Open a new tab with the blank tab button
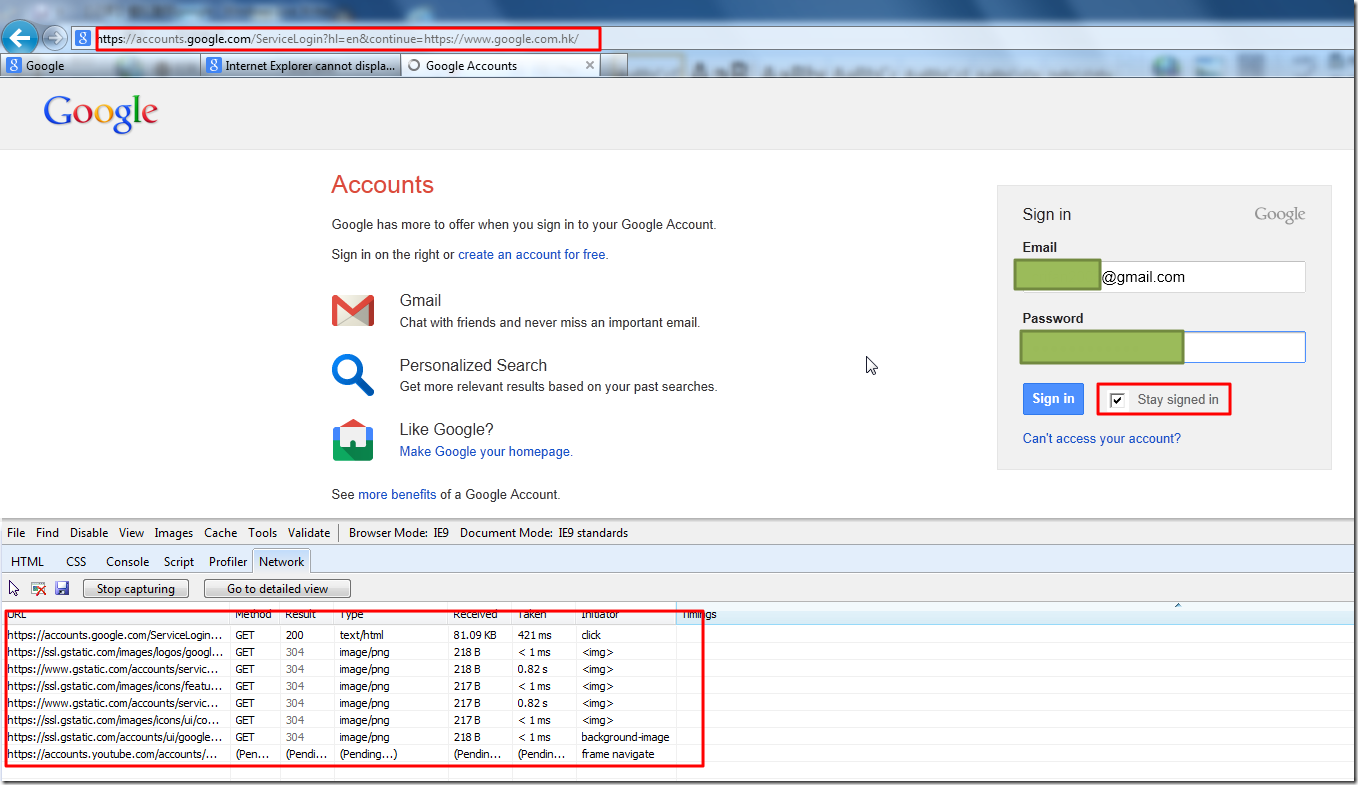Screen dimensions: 1358x785 click(x=614, y=65)
